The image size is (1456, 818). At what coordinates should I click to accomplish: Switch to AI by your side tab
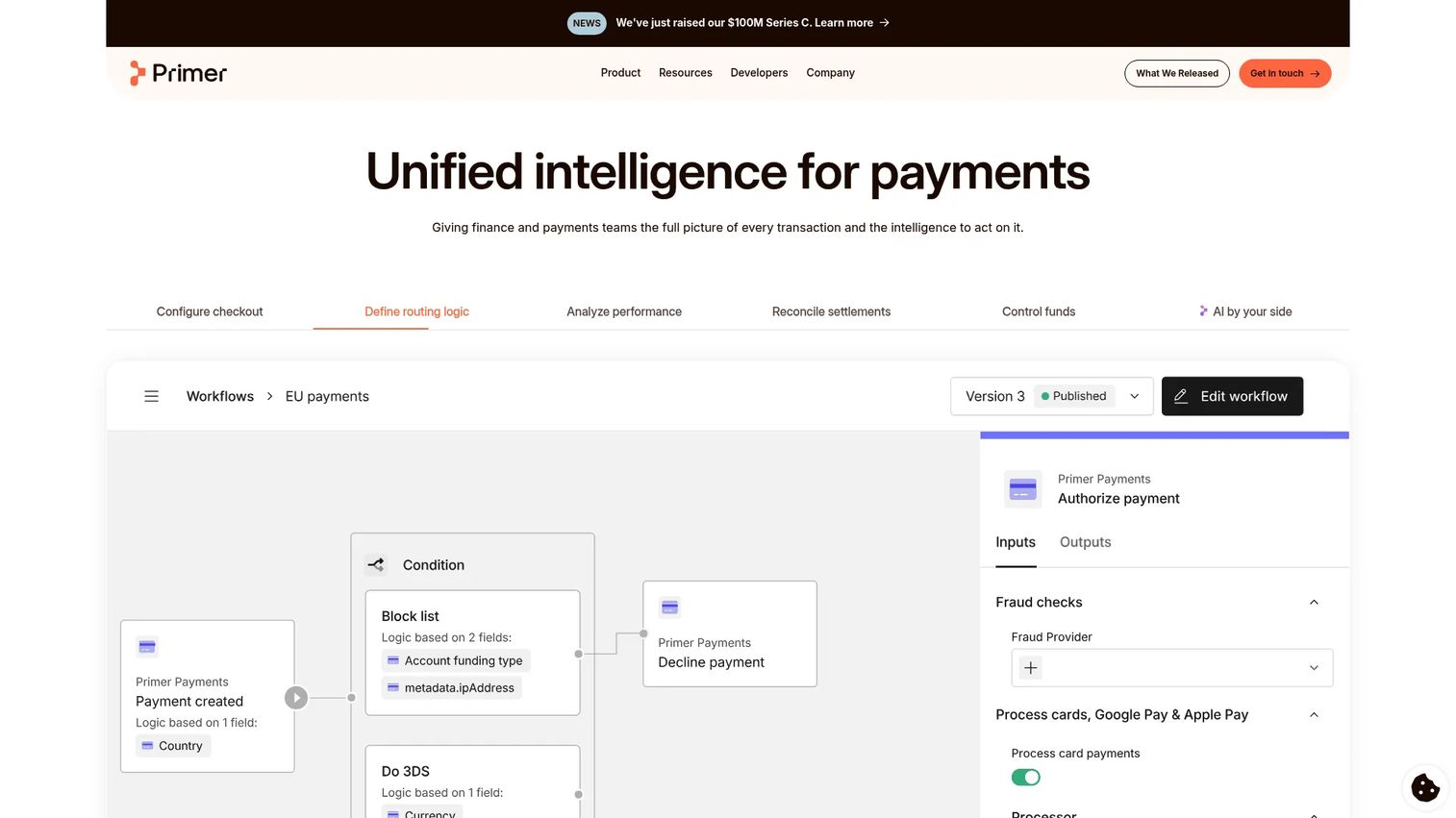[x=1245, y=311]
